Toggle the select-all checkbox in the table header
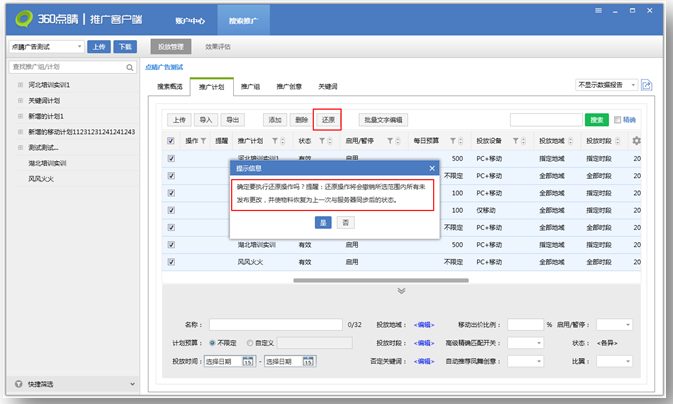Screen dimensions: 673x404 [x=171, y=141]
